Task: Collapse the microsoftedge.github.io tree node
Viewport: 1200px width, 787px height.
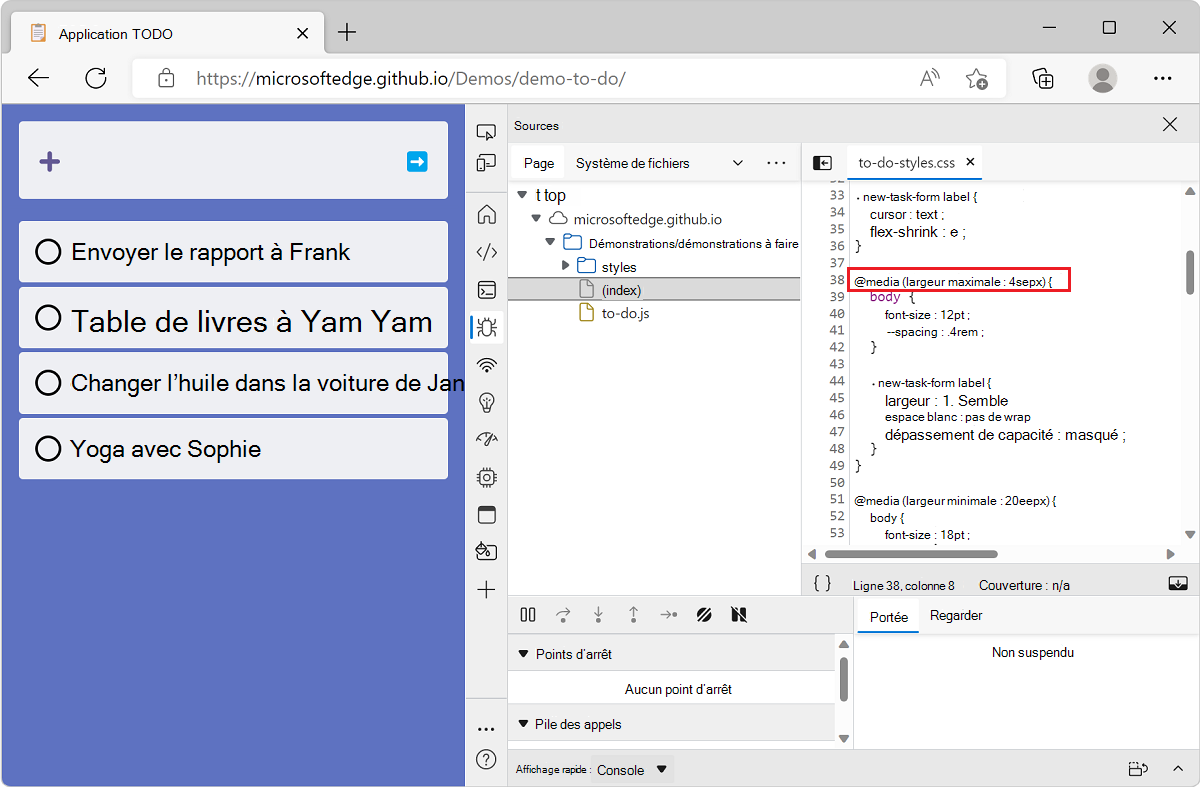Action: (x=536, y=218)
